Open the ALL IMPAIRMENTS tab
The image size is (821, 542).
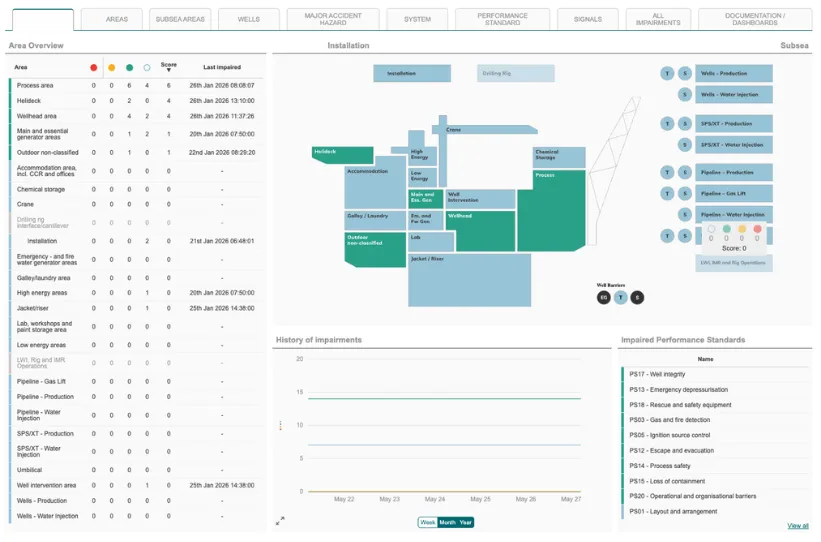point(658,19)
